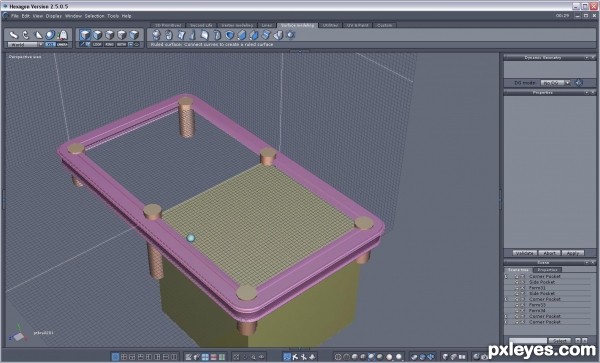Switch to the 3D Primitives tab
This screenshot has width=600, height=363.
coord(168,25)
